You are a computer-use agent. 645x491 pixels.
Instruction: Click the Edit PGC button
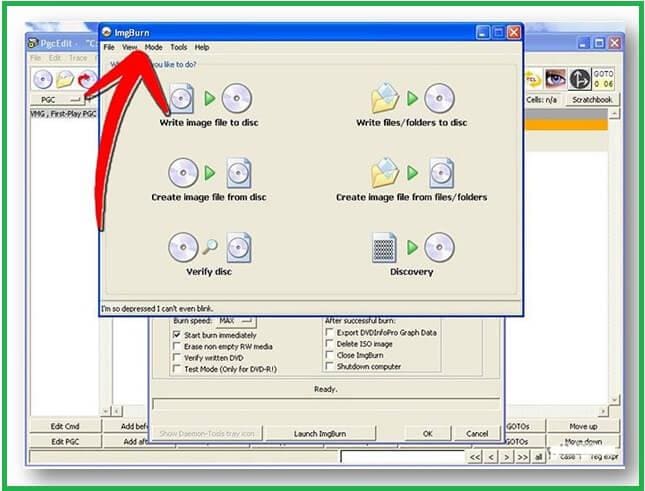65,441
